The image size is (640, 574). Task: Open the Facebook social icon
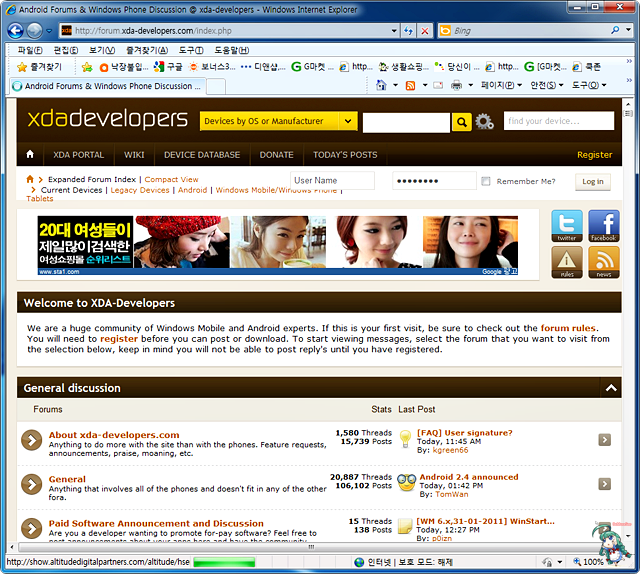(x=603, y=226)
